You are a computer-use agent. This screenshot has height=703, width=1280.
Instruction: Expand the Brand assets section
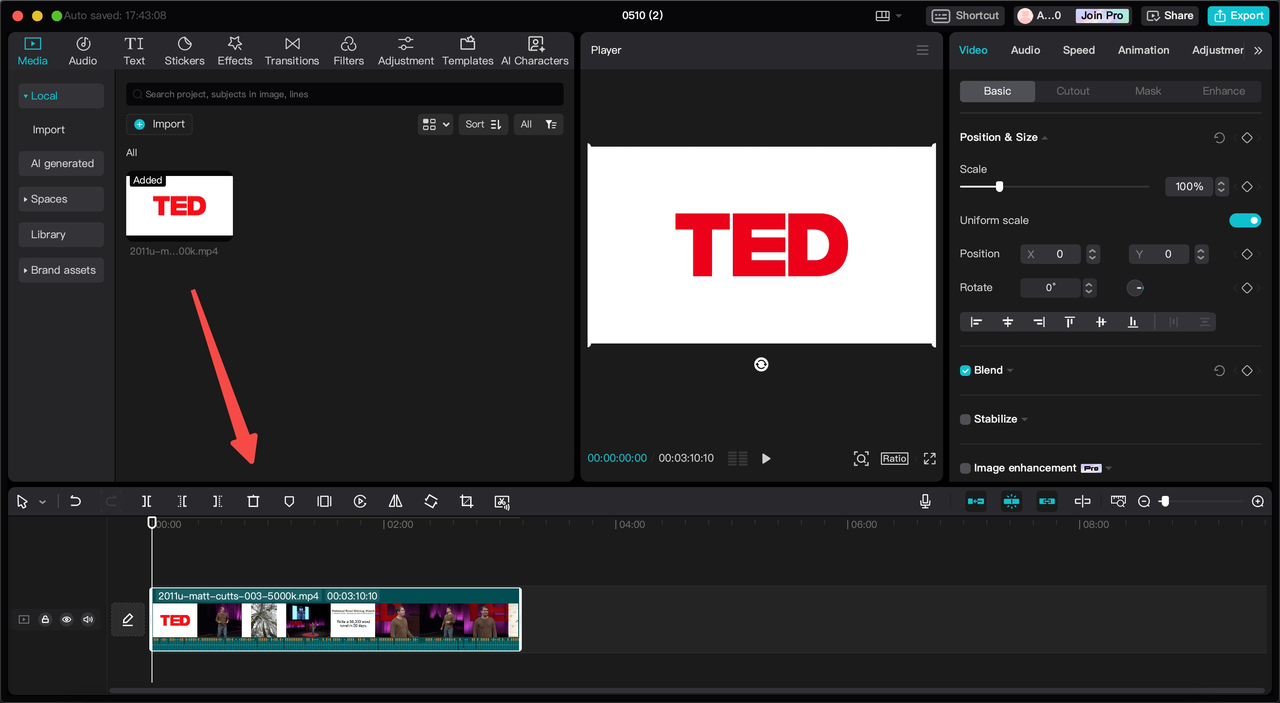click(61, 270)
